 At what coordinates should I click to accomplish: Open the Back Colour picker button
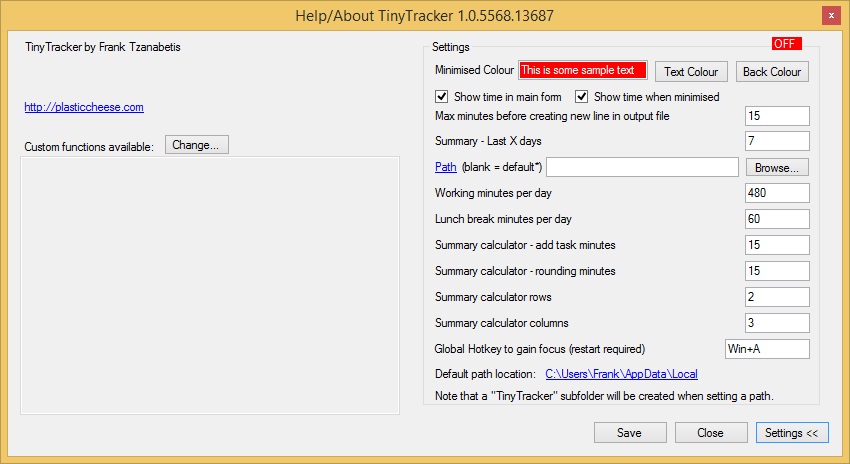pos(772,72)
